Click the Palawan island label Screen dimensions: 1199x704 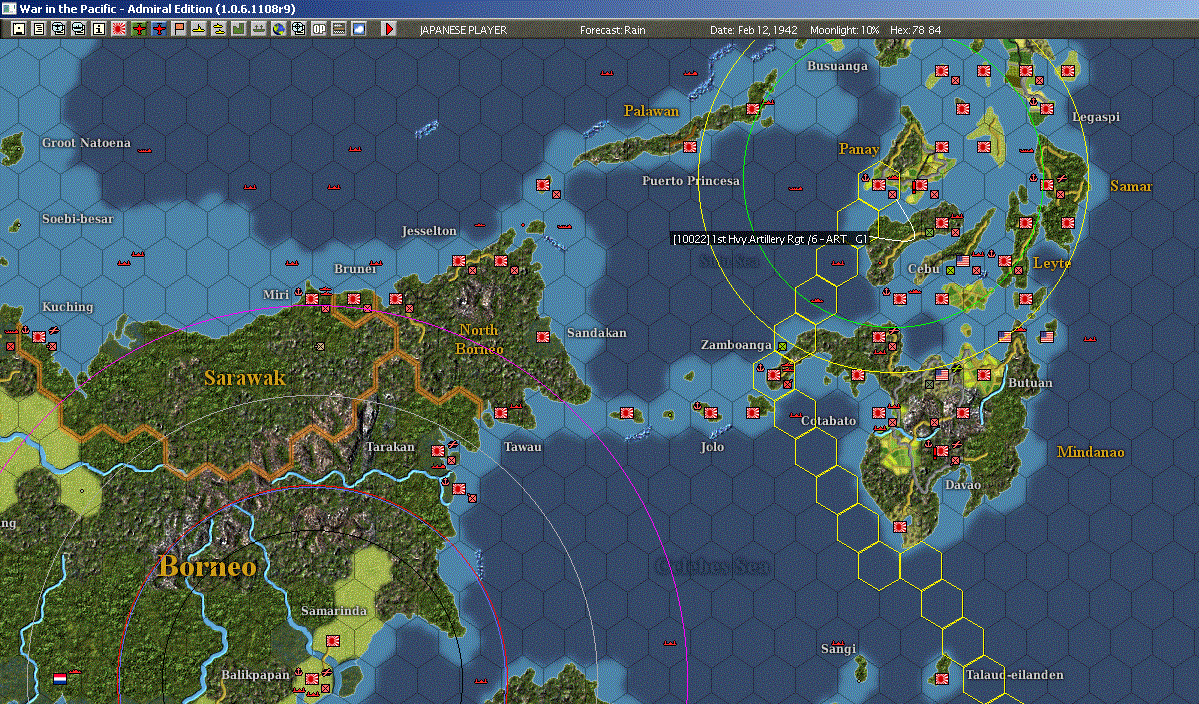[651, 111]
